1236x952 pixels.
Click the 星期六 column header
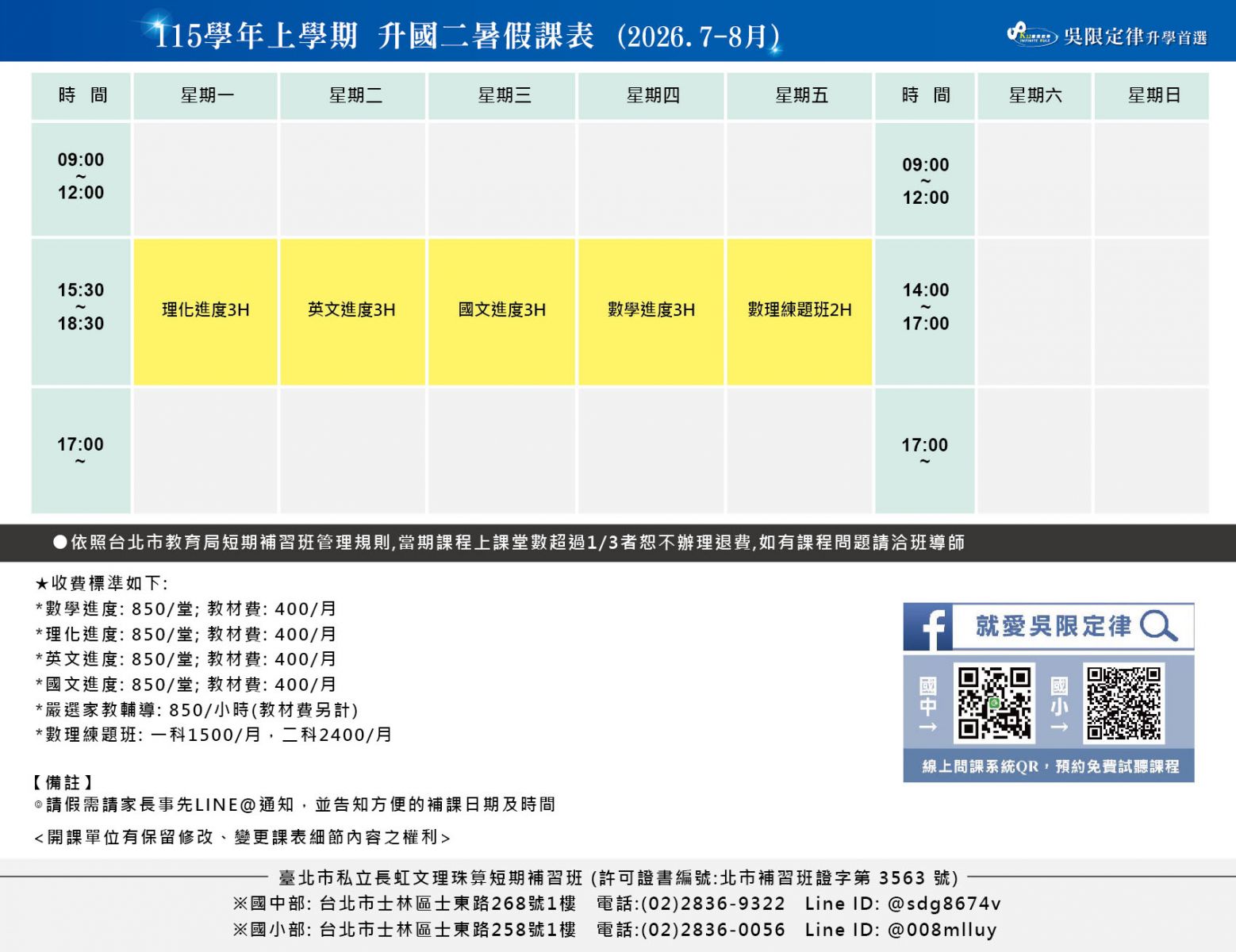coord(1034,96)
